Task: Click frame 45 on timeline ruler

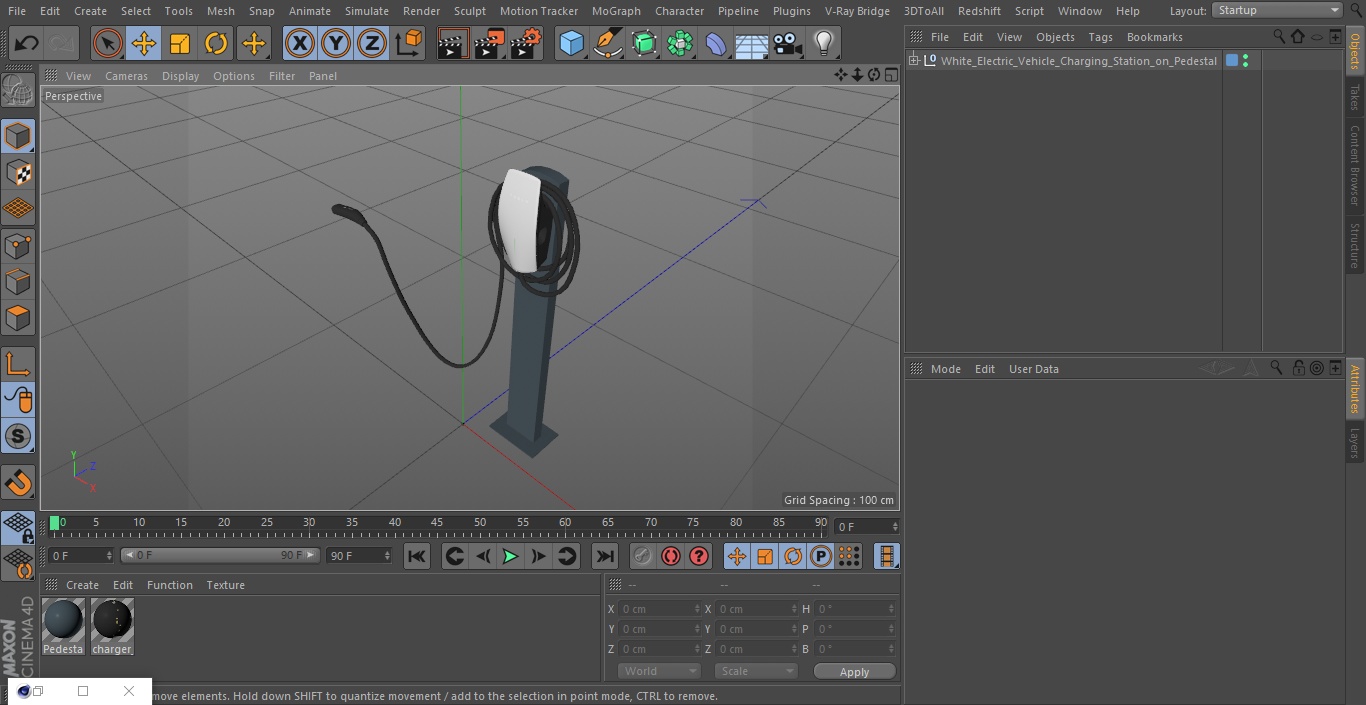Action: point(437,523)
